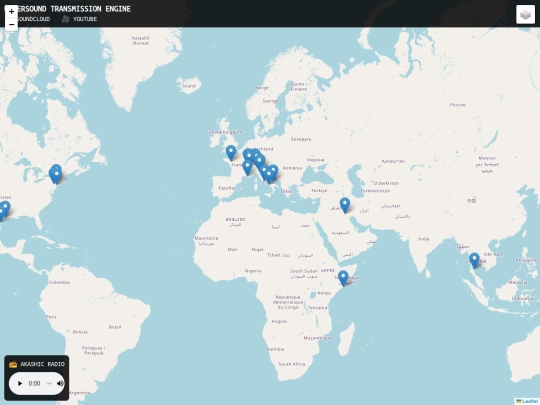The width and height of the screenshot is (540, 405).
Task: Select the marker near Iraq and Kuwait
Action: (x=345, y=206)
